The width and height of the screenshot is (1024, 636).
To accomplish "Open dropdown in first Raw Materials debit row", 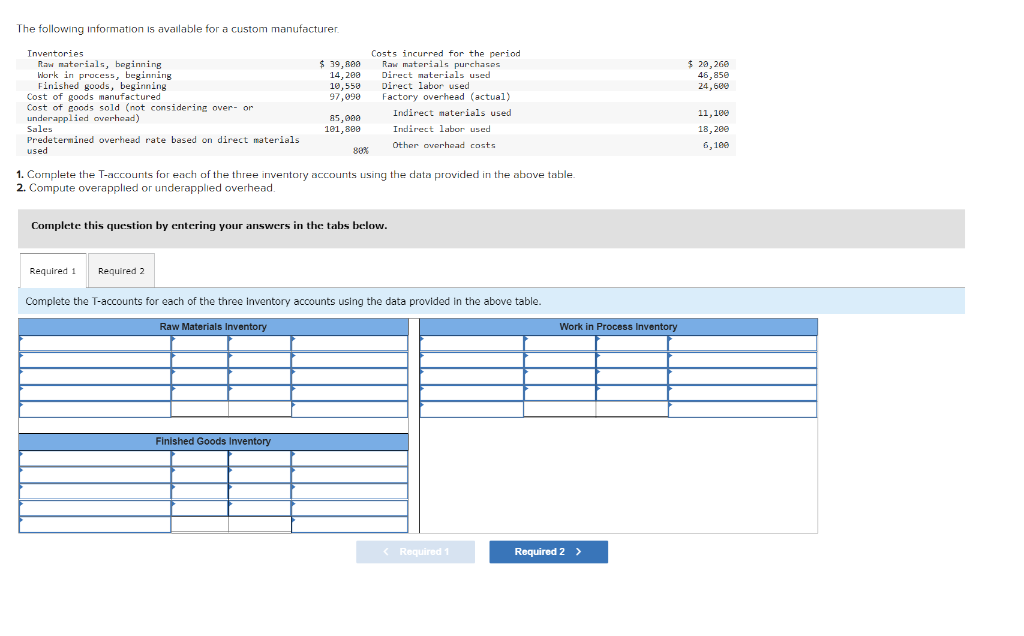I will (x=90, y=343).
